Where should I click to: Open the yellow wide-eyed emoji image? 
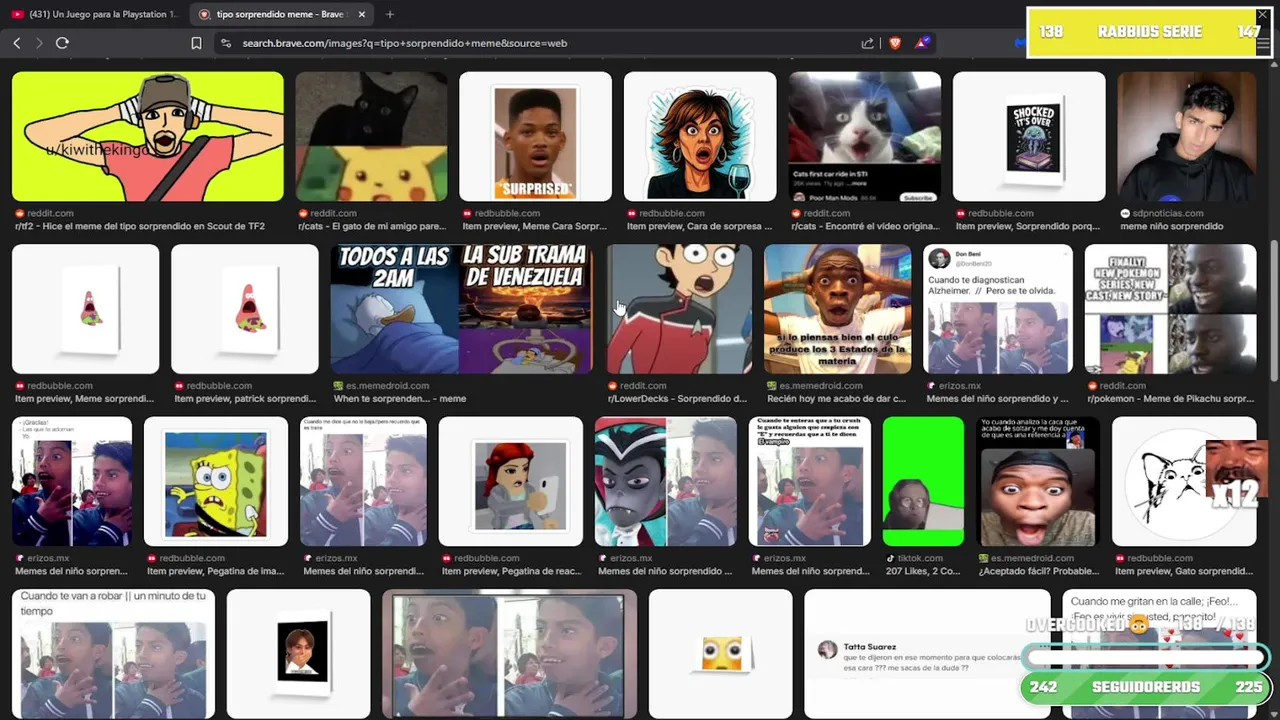[x=721, y=654]
